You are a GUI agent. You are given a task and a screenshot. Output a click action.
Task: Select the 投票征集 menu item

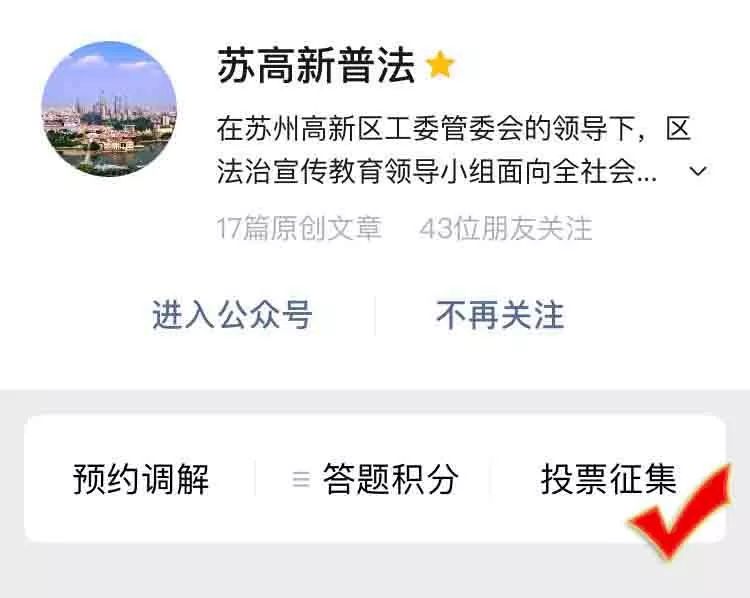coord(609,479)
